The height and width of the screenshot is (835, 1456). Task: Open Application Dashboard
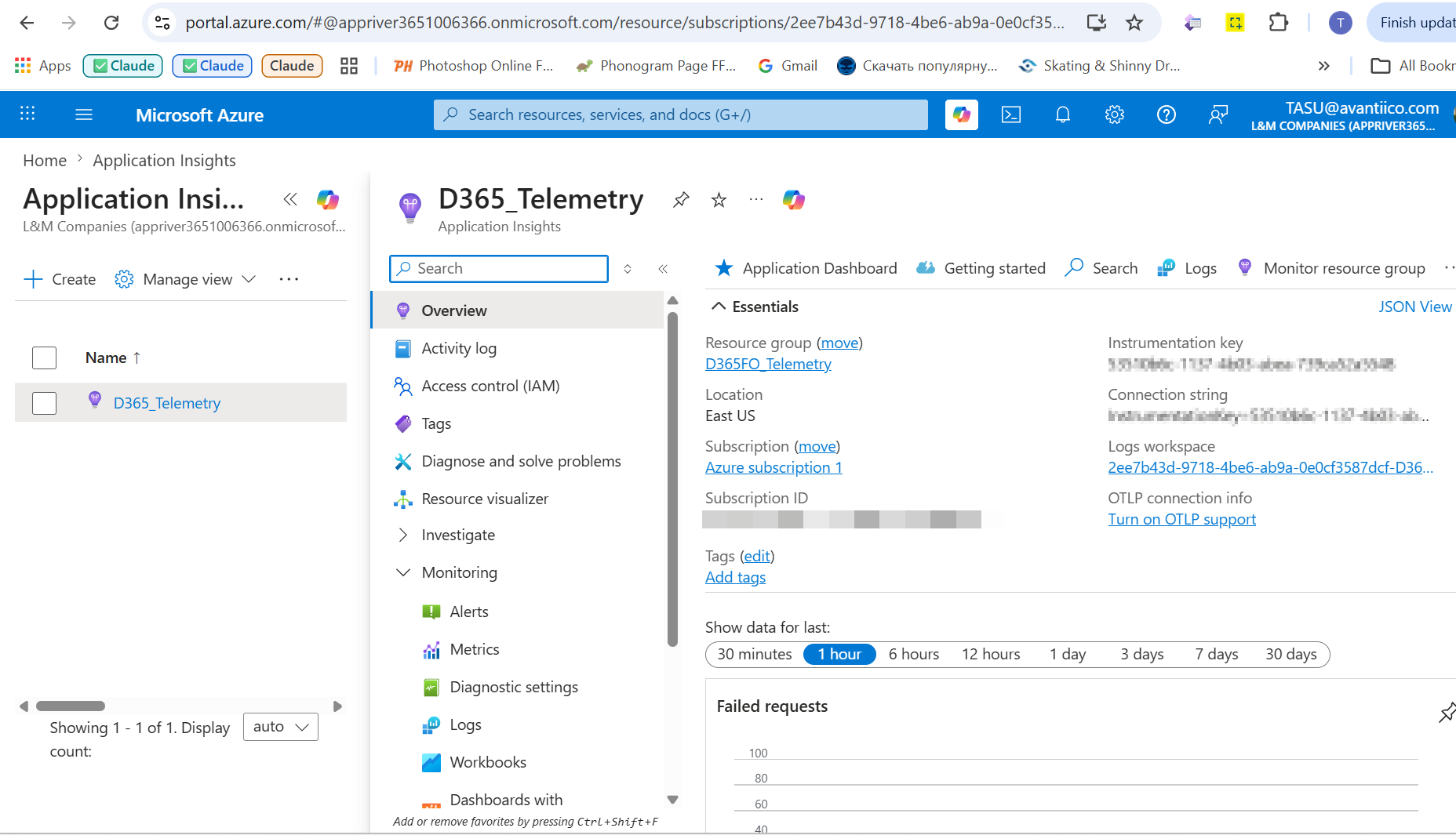pyautogui.click(x=806, y=268)
